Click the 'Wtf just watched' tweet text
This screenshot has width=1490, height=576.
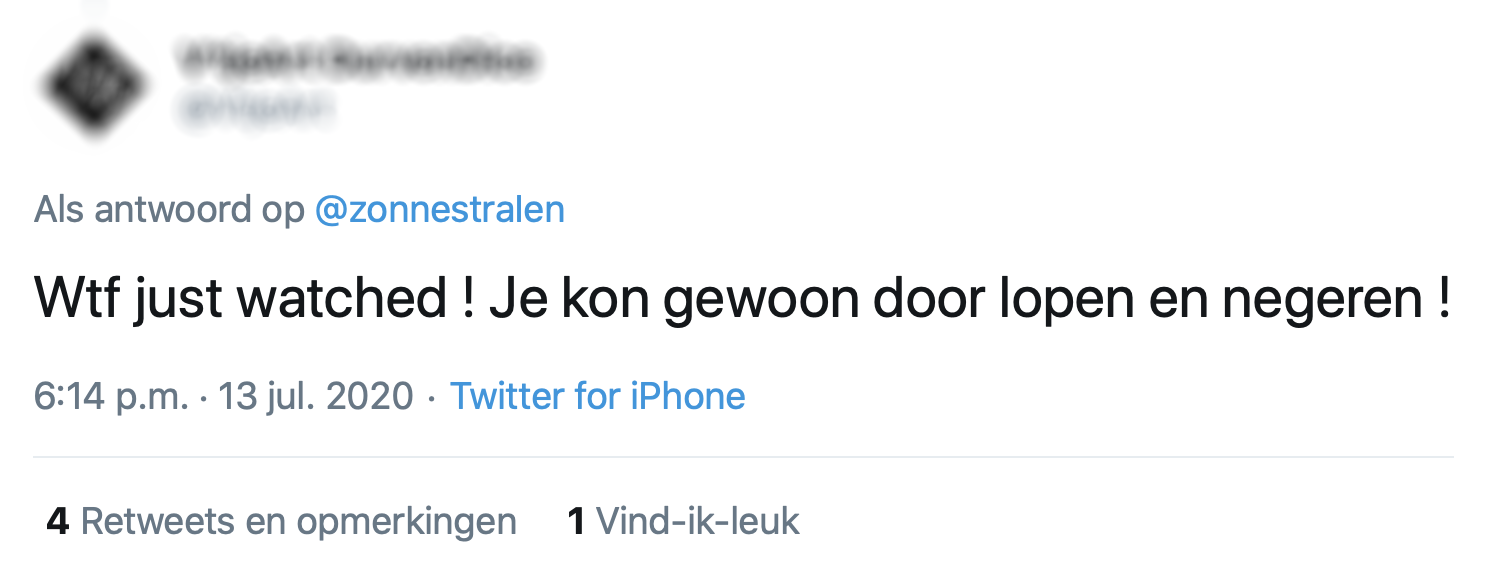[x=240, y=299]
